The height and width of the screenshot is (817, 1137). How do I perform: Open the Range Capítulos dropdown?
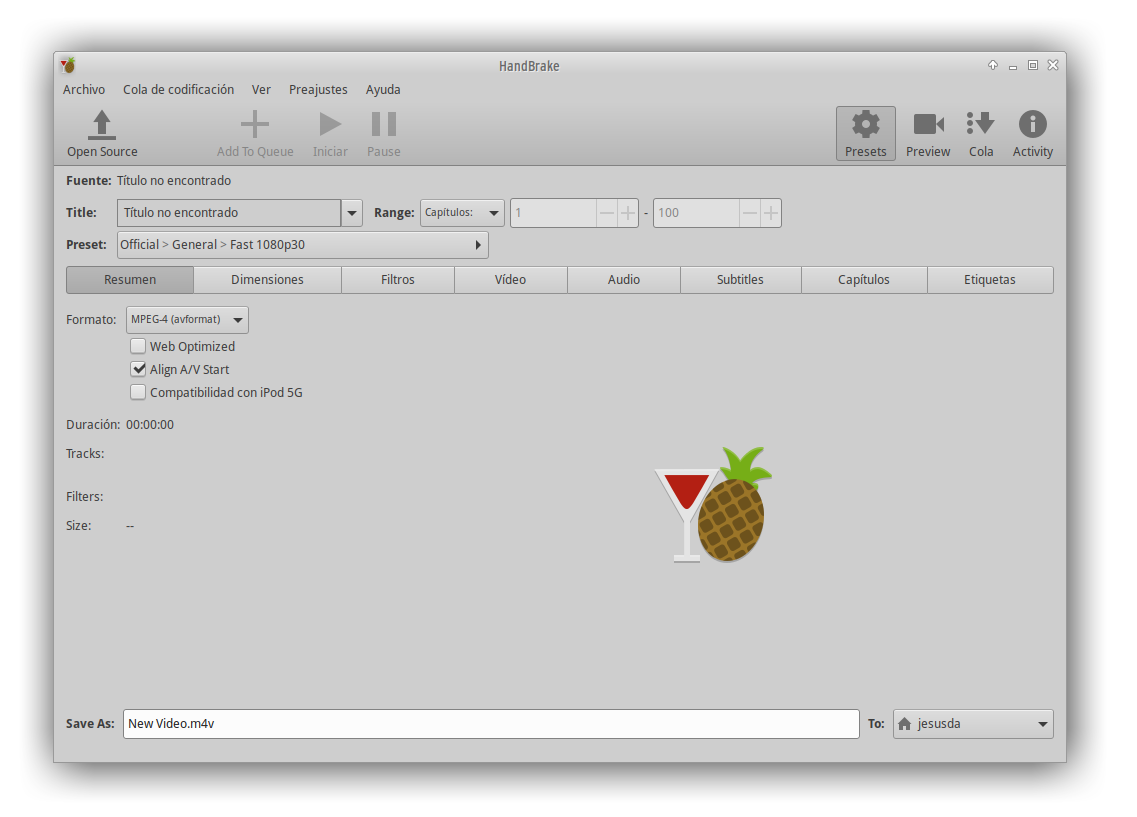462,213
